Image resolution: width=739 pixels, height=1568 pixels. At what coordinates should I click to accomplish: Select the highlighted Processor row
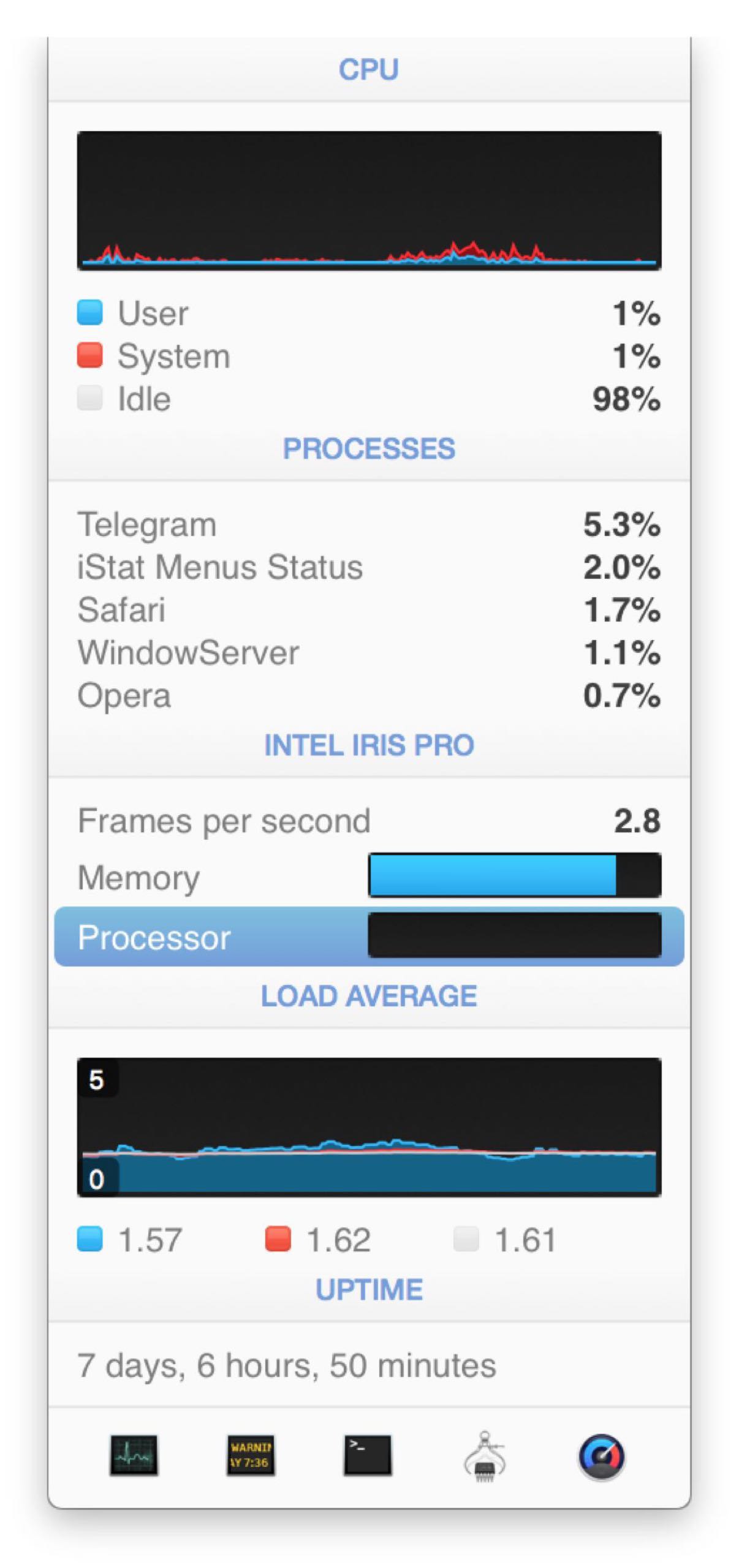[369, 937]
